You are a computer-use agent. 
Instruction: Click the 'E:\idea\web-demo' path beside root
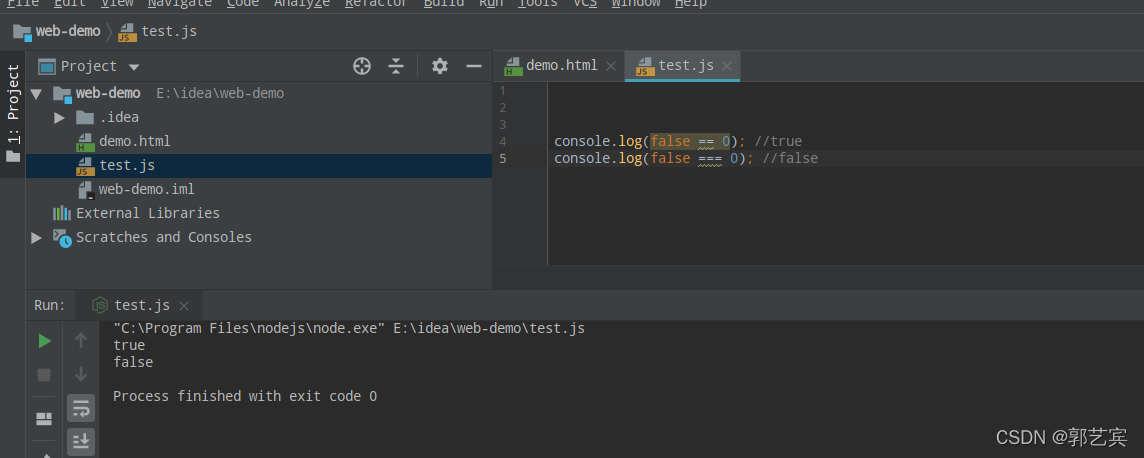click(x=220, y=93)
